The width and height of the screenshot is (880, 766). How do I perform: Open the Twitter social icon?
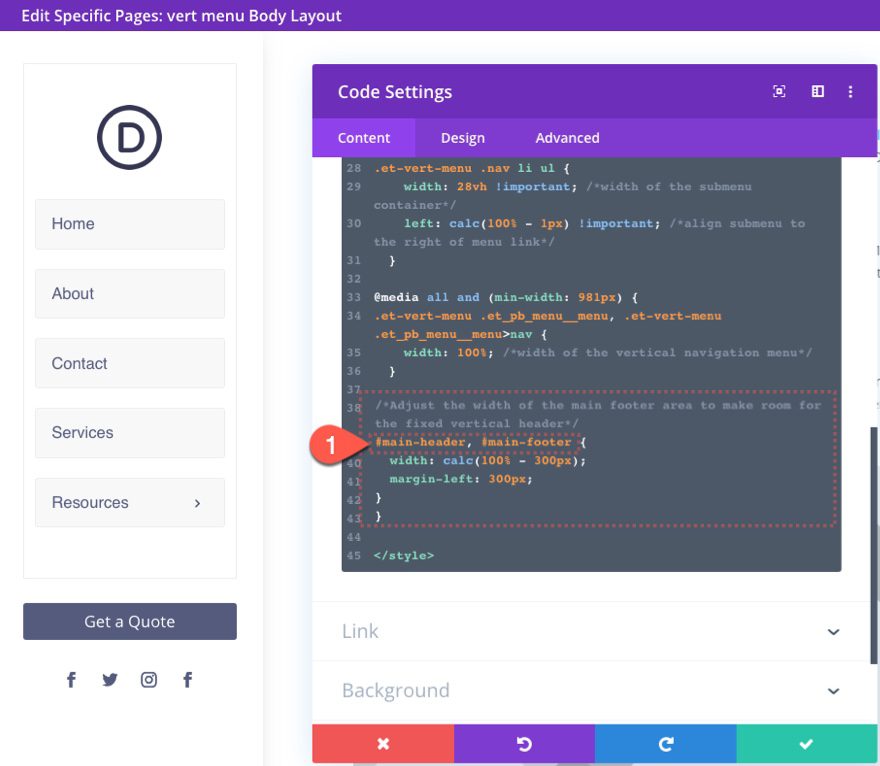(x=110, y=679)
